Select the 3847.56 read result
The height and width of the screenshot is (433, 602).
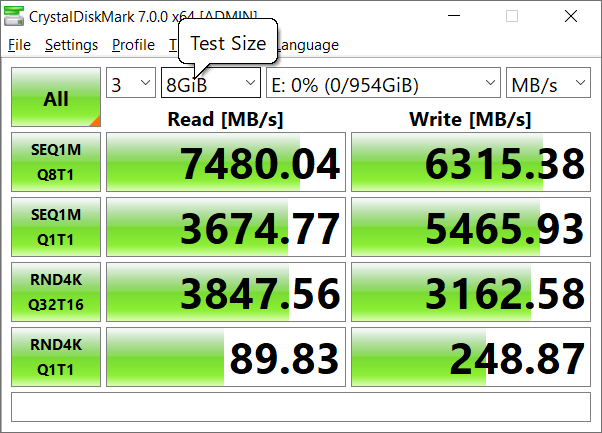coord(226,292)
